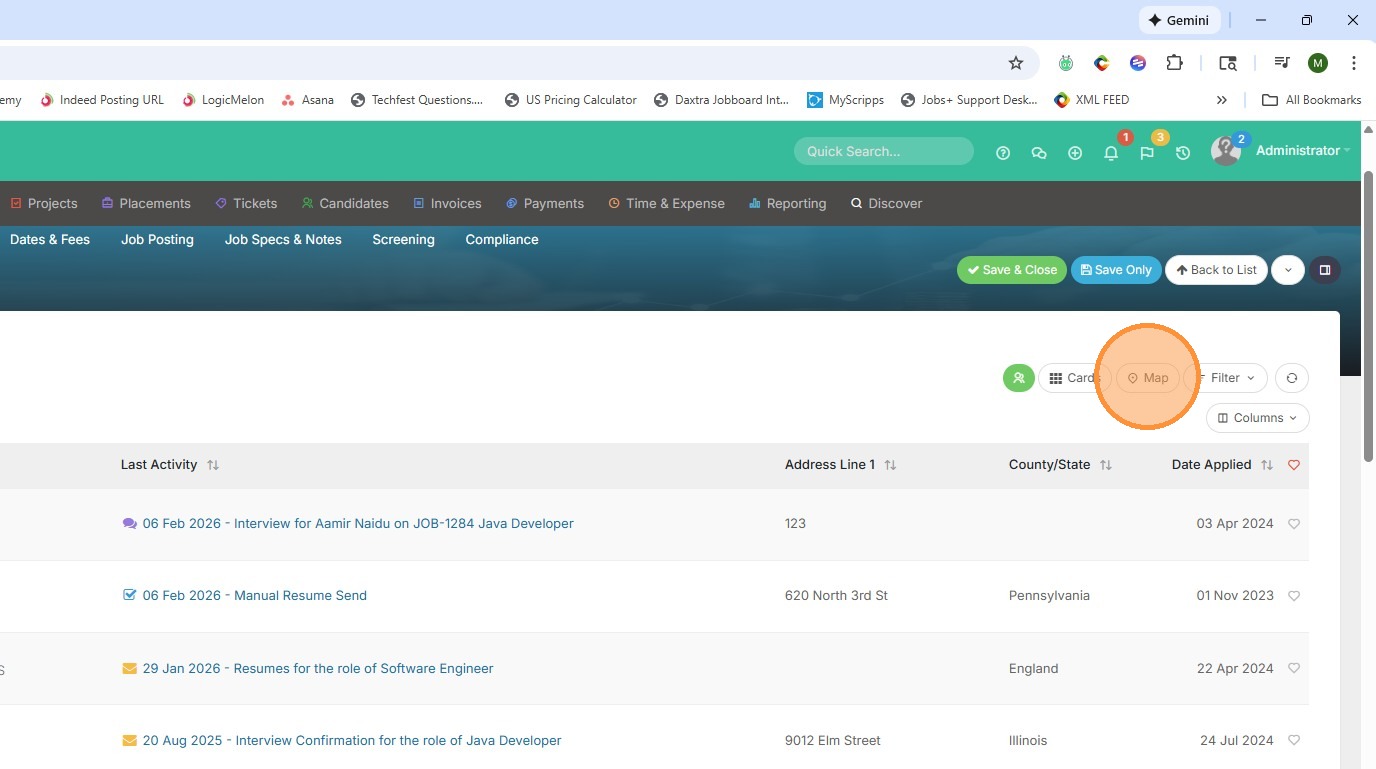Open the Chrome three-dot menu

coord(1353,63)
